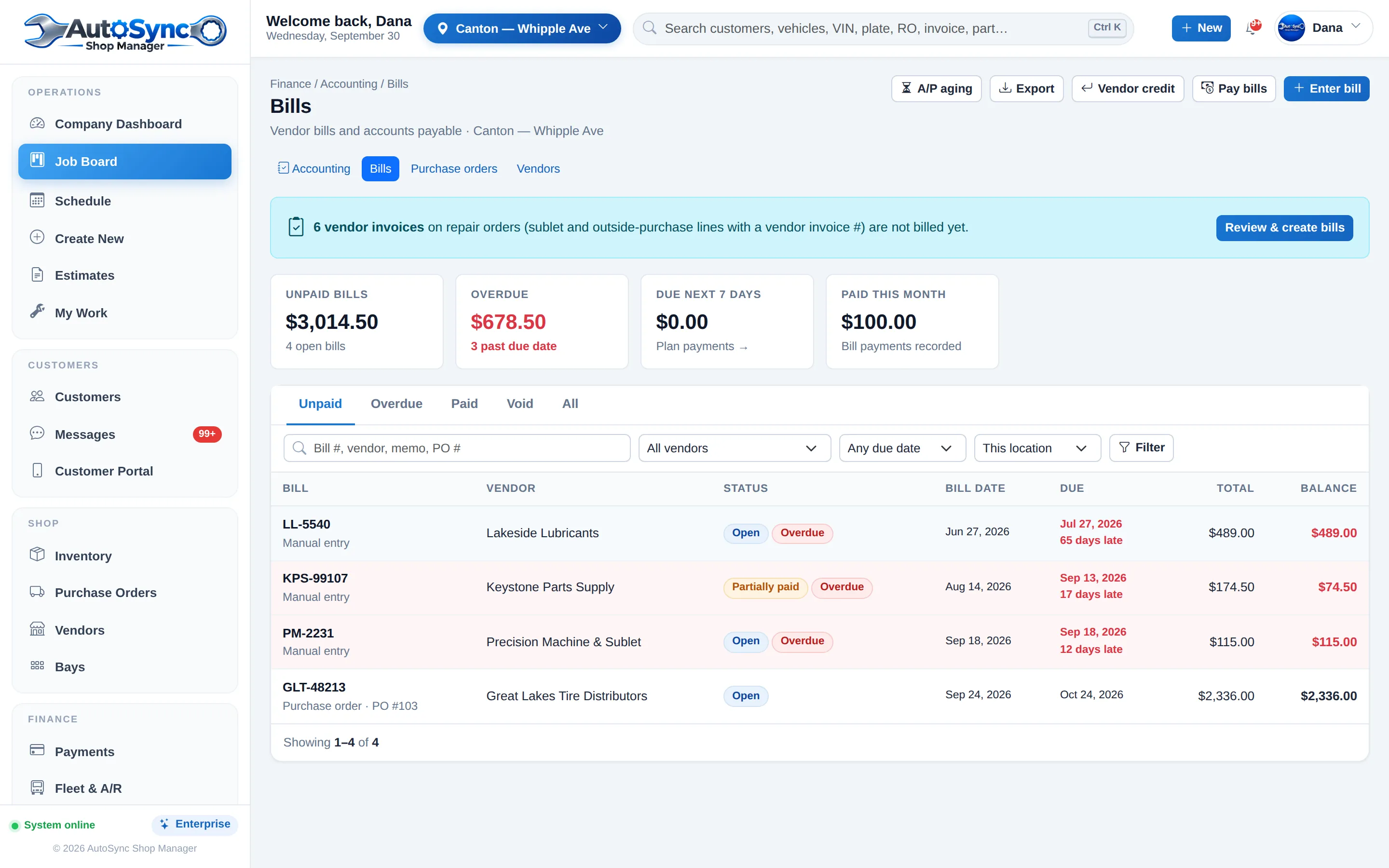Click the Unpaid Bills summary card

tap(356, 322)
